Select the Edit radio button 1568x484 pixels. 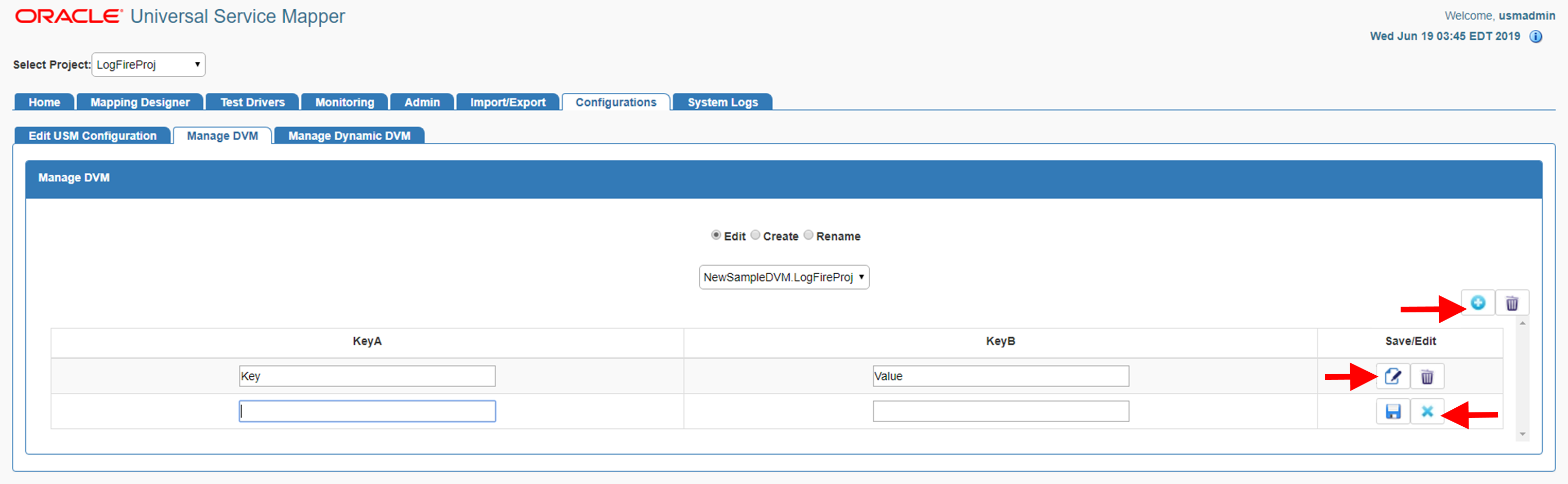(x=716, y=235)
